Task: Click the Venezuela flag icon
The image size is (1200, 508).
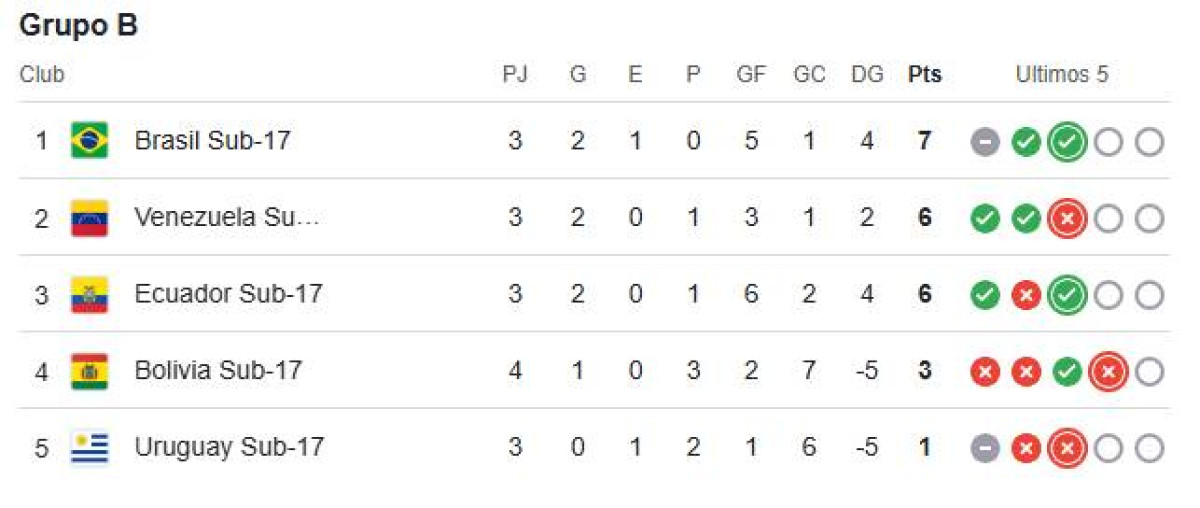Action: coord(89,218)
